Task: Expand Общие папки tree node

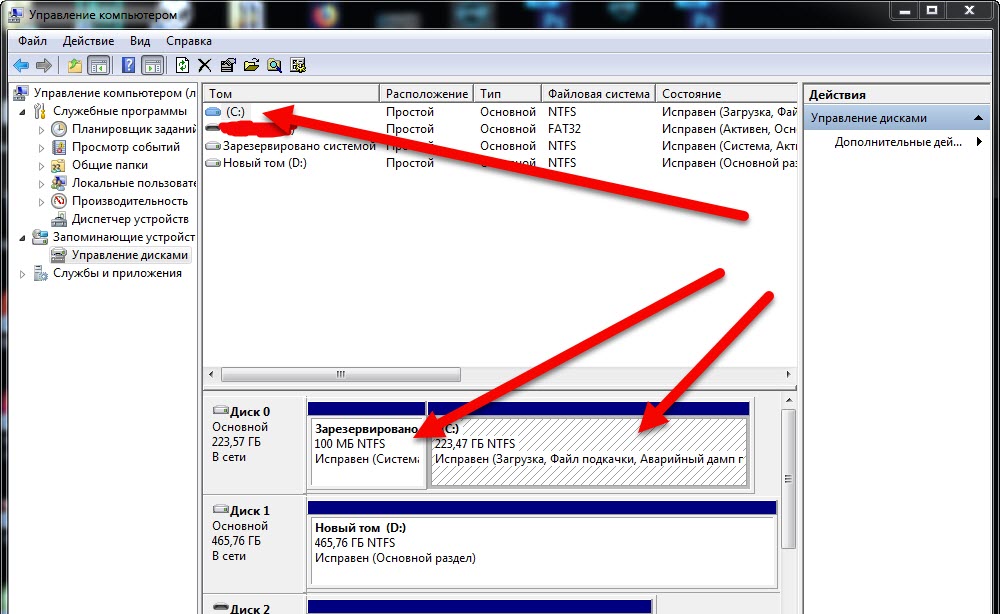Action: click(x=41, y=165)
